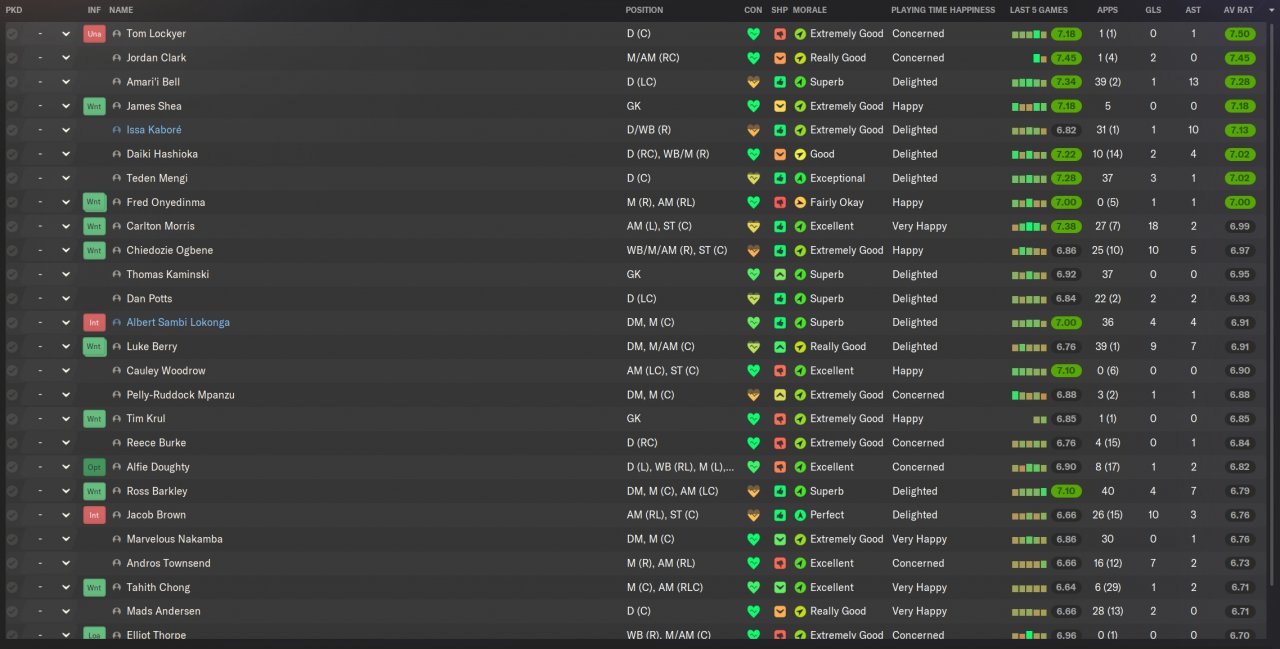1280x649 pixels.
Task: Click Tim Krul's 'Wnt' info badge
Action: [95, 419]
